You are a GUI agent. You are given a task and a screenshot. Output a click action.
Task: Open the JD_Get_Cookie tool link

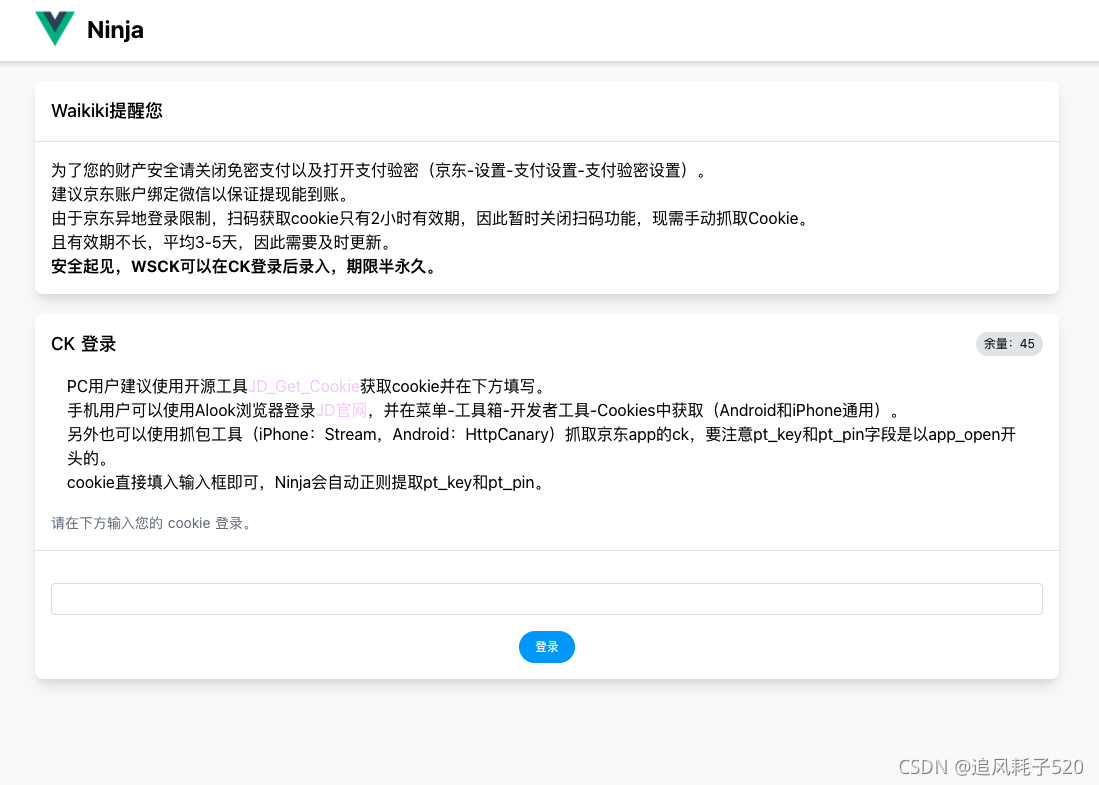click(305, 386)
